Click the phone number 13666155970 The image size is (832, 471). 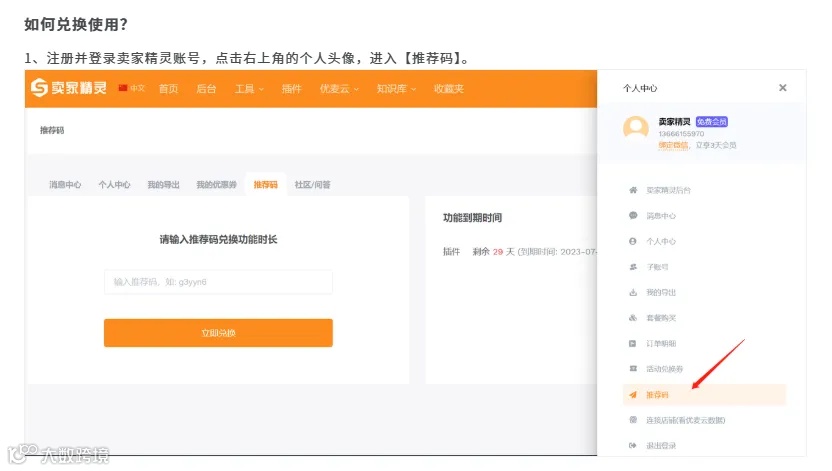click(681, 134)
